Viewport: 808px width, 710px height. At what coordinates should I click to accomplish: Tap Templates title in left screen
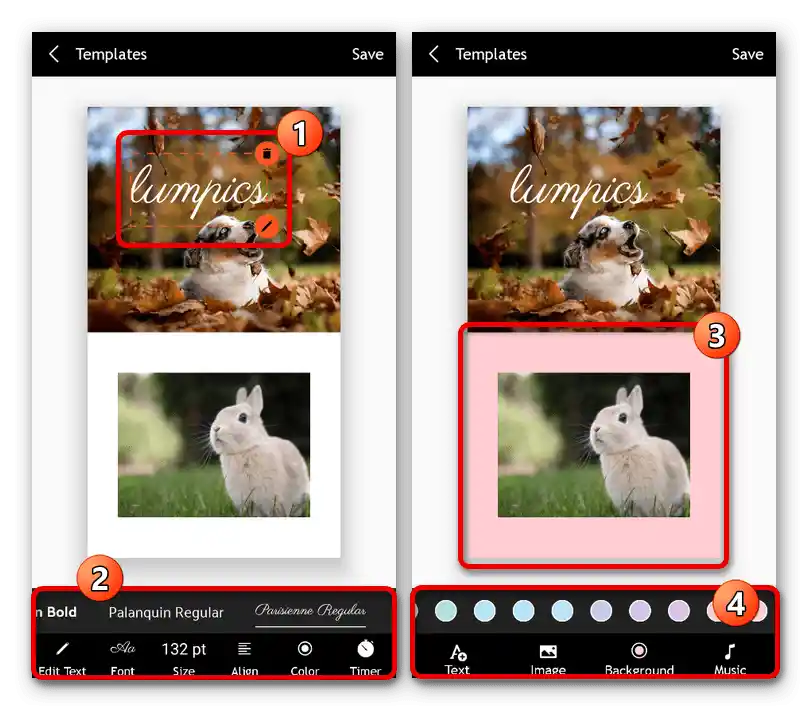click(x=111, y=54)
